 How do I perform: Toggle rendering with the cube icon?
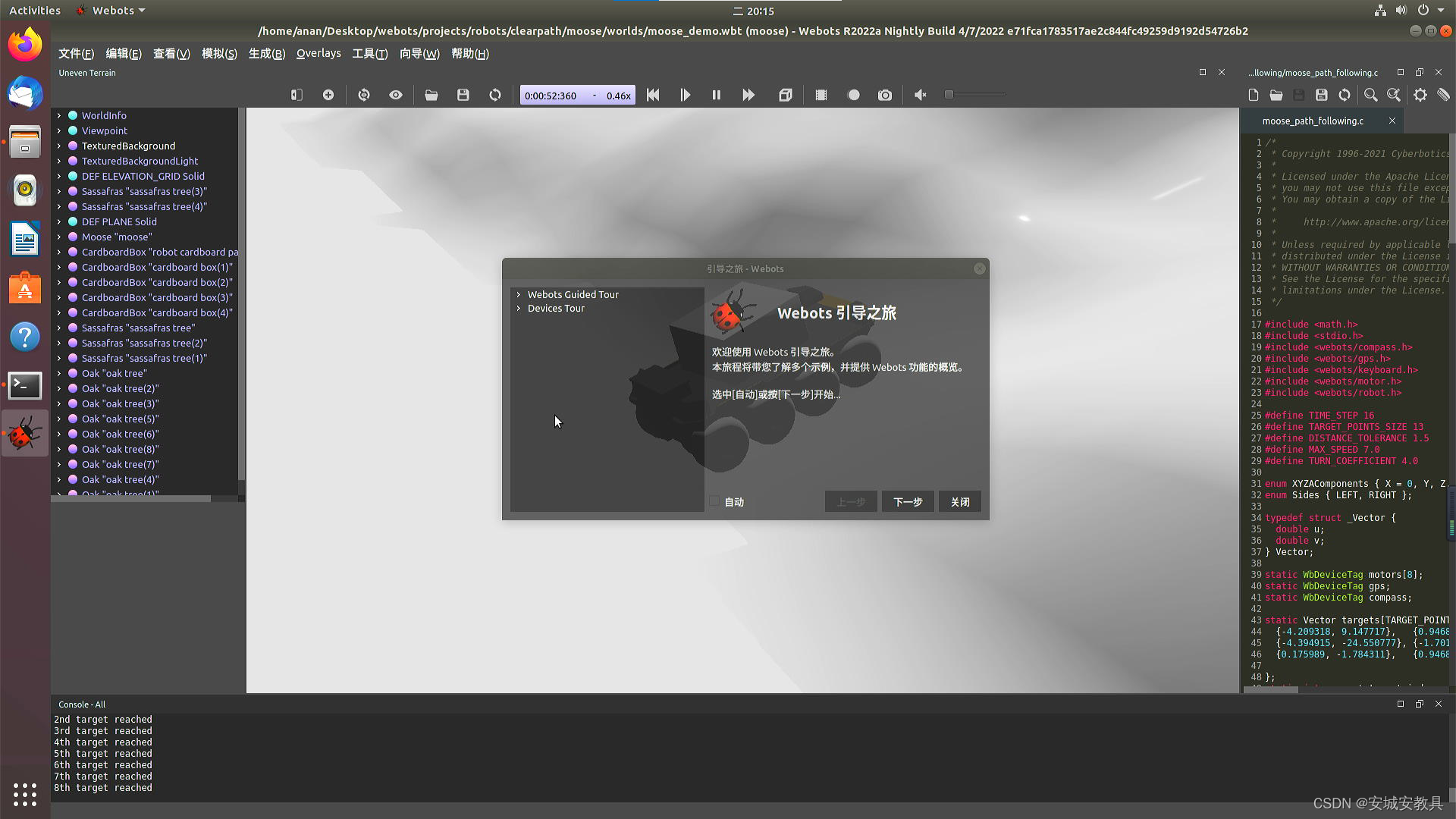click(x=786, y=95)
